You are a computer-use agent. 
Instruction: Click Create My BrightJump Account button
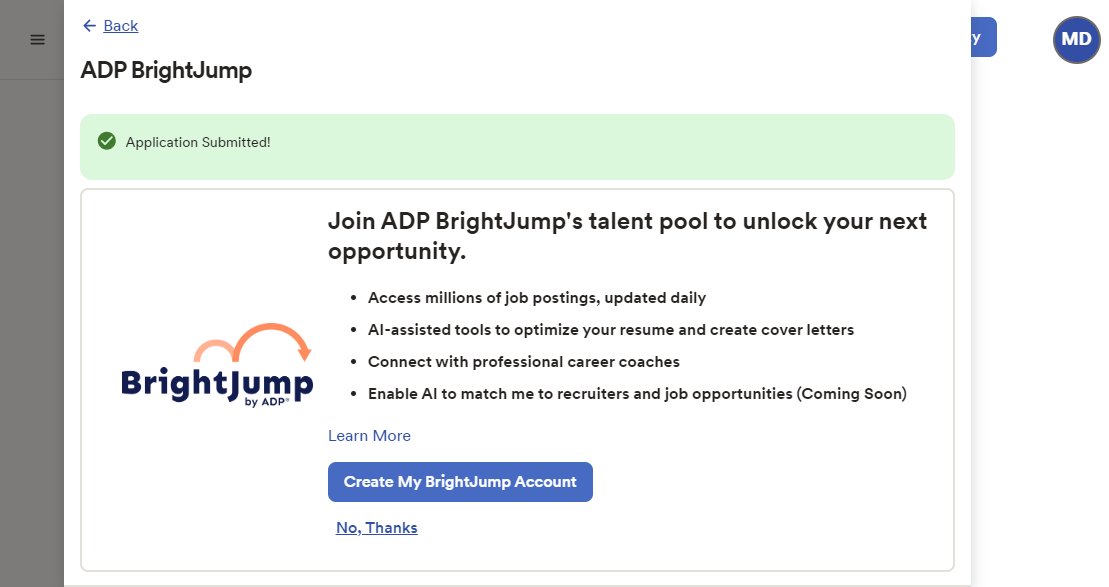pos(460,482)
